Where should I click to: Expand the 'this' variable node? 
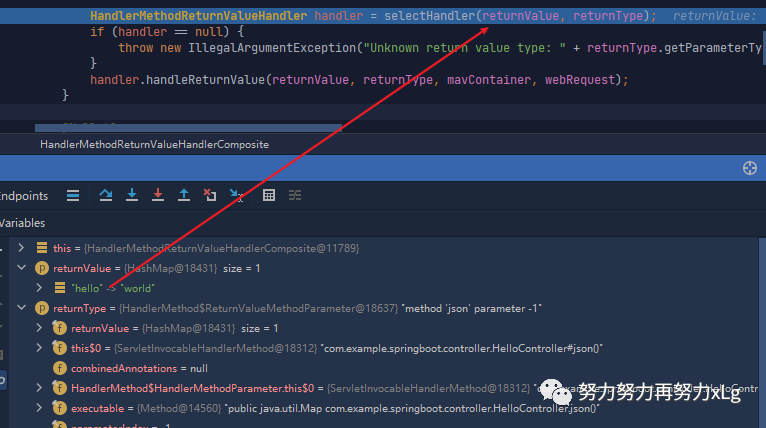tap(21, 248)
